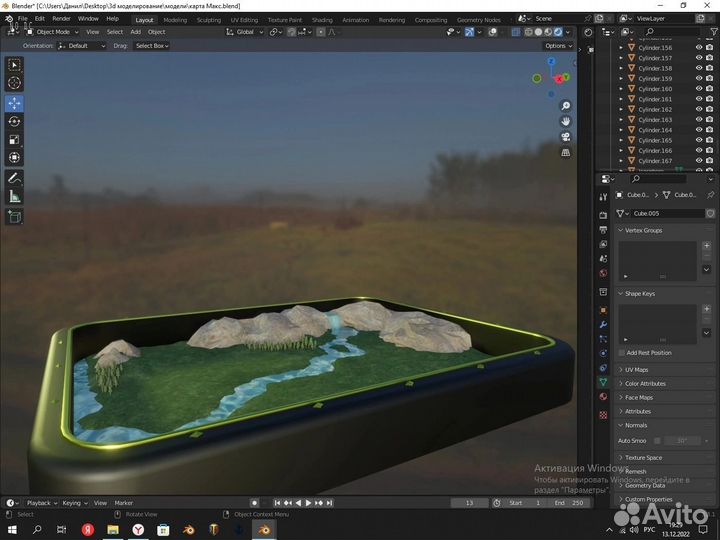Toggle X-ray display

(516, 32)
